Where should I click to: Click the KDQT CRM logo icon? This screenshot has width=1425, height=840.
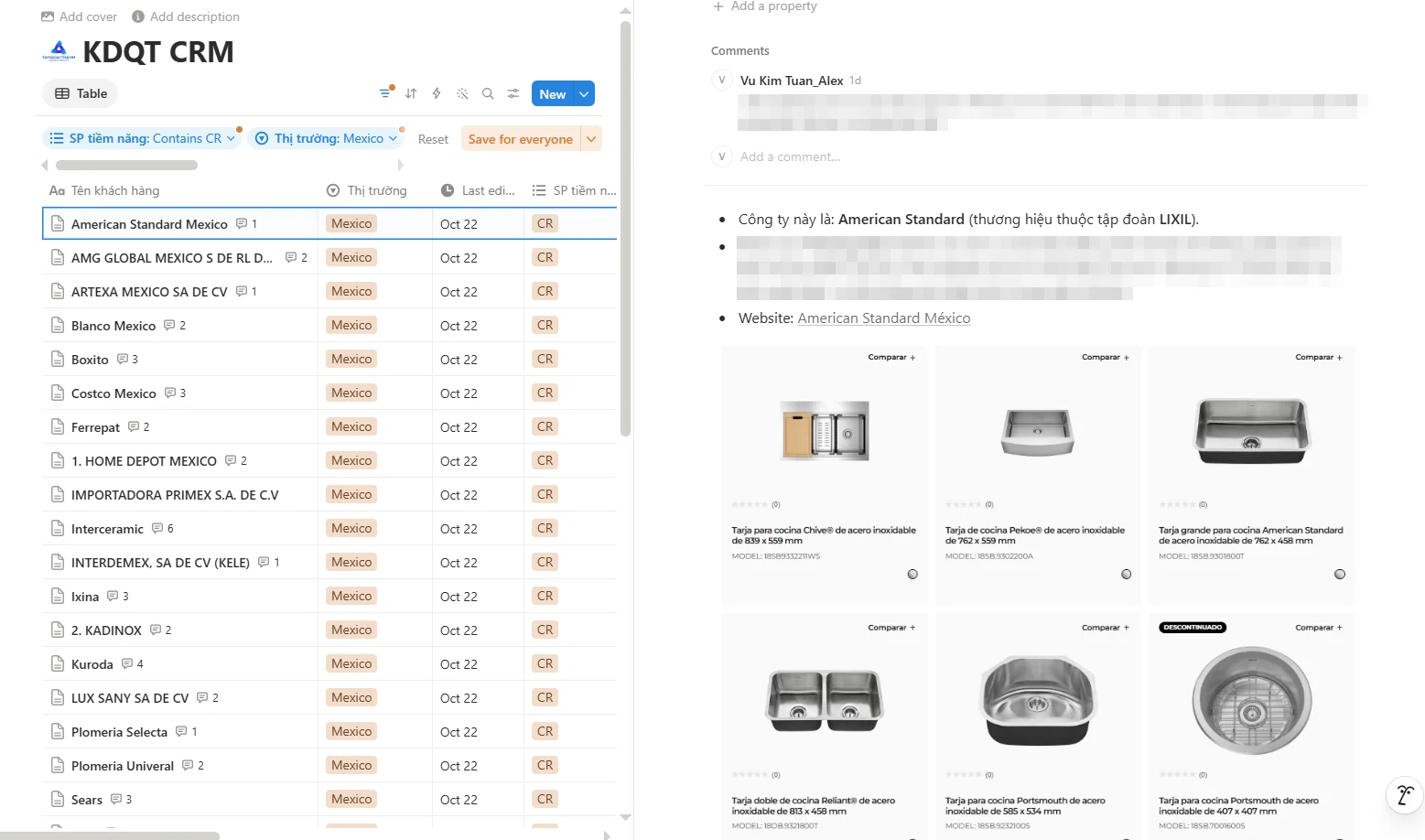click(59, 51)
